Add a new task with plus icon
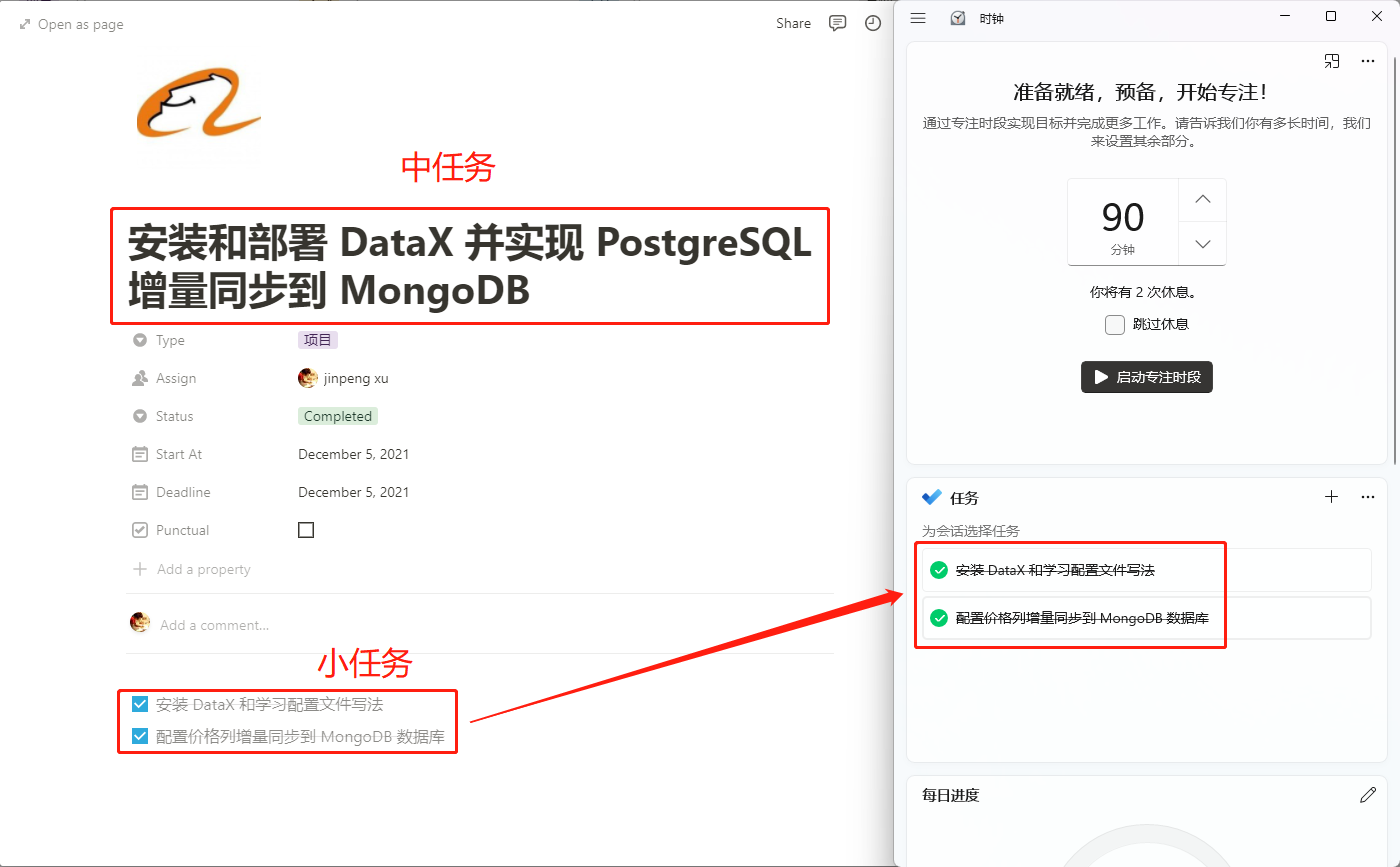1400x867 pixels. pos(1331,497)
